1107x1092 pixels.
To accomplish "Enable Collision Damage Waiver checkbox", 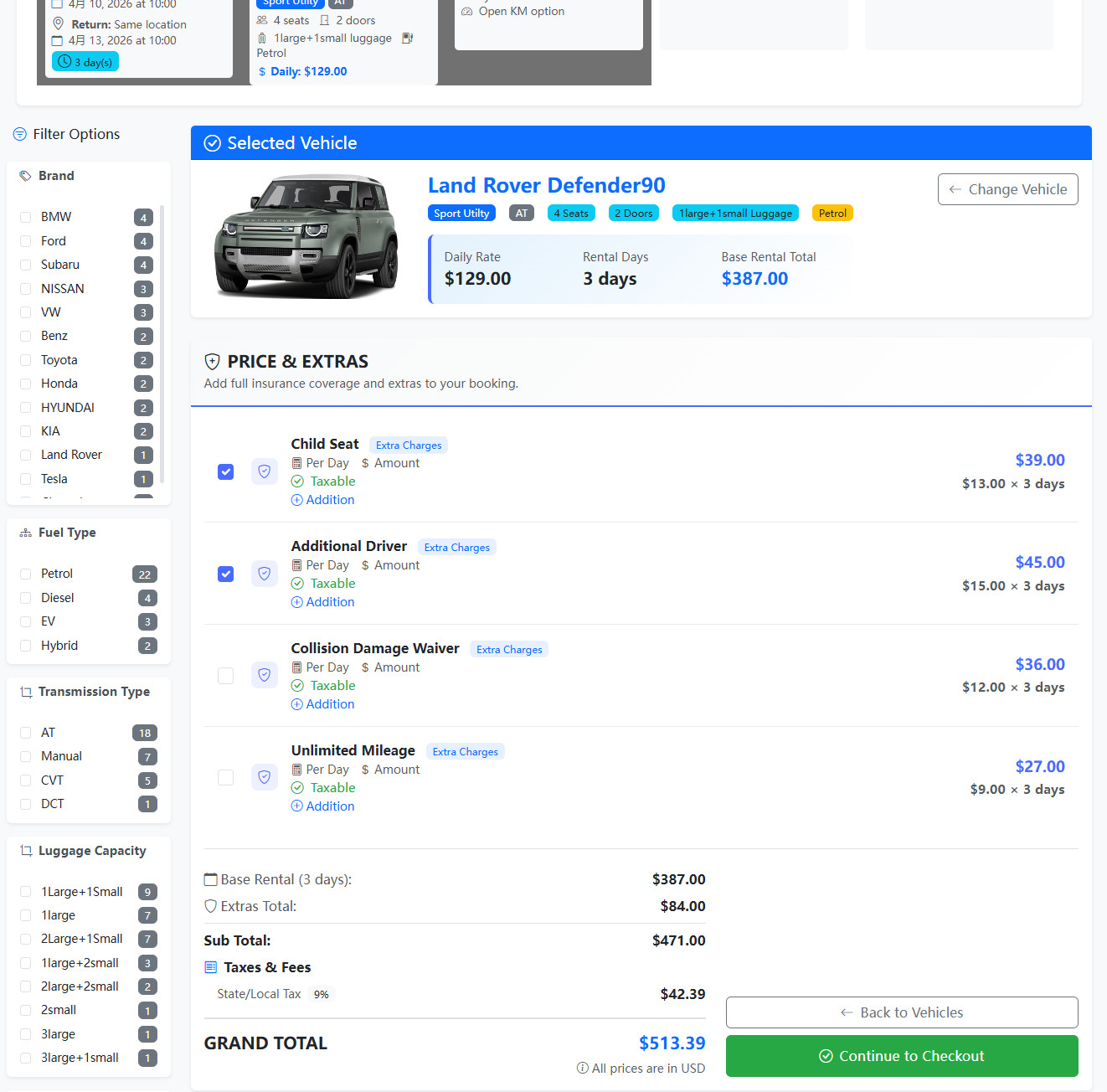I will click(x=225, y=675).
